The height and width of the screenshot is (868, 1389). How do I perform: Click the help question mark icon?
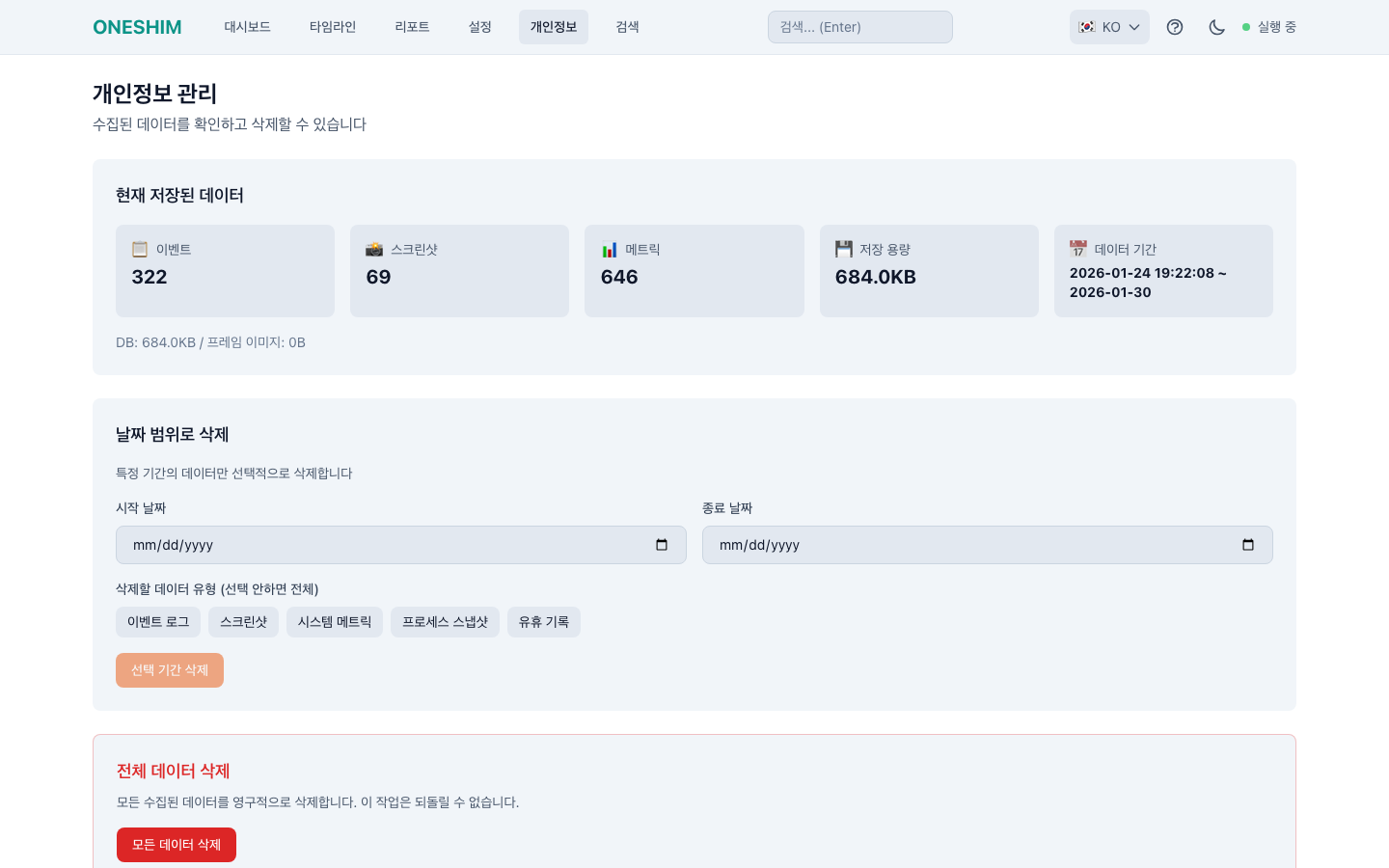tap(1174, 27)
